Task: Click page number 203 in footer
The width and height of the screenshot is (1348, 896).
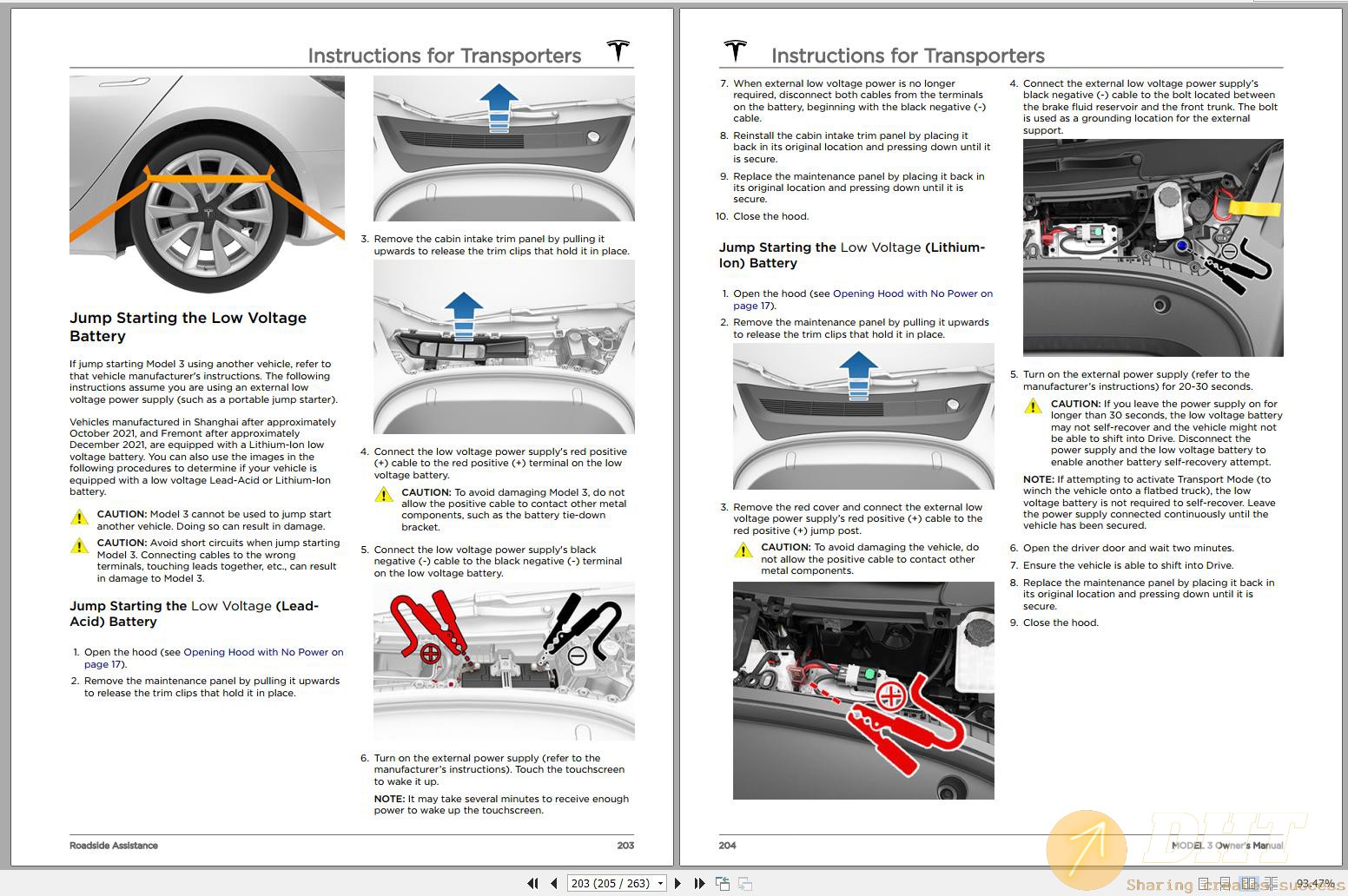Action: point(625,846)
